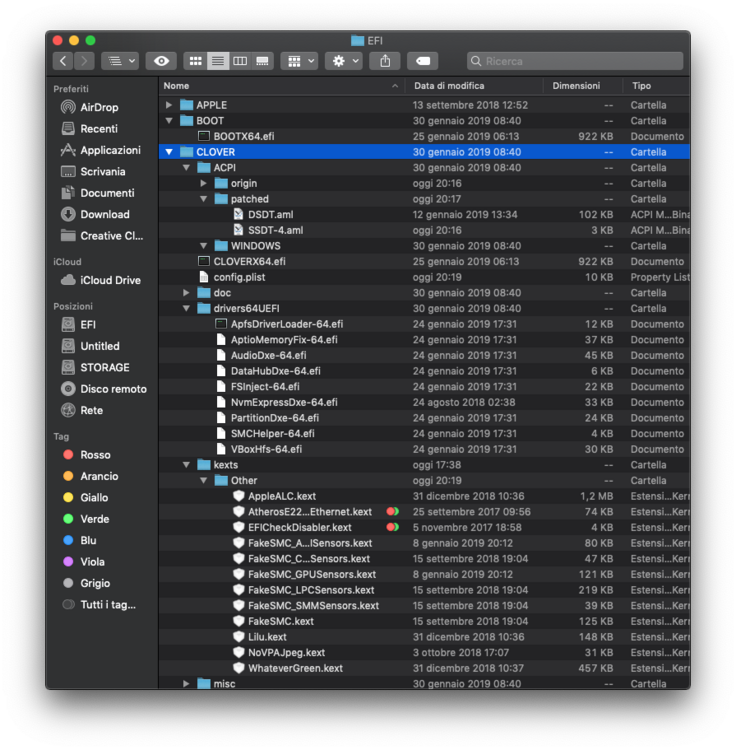Expand the APPLE folder disclosure triangle
Viewport: 736px width, 750px height.
tap(169, 105)
